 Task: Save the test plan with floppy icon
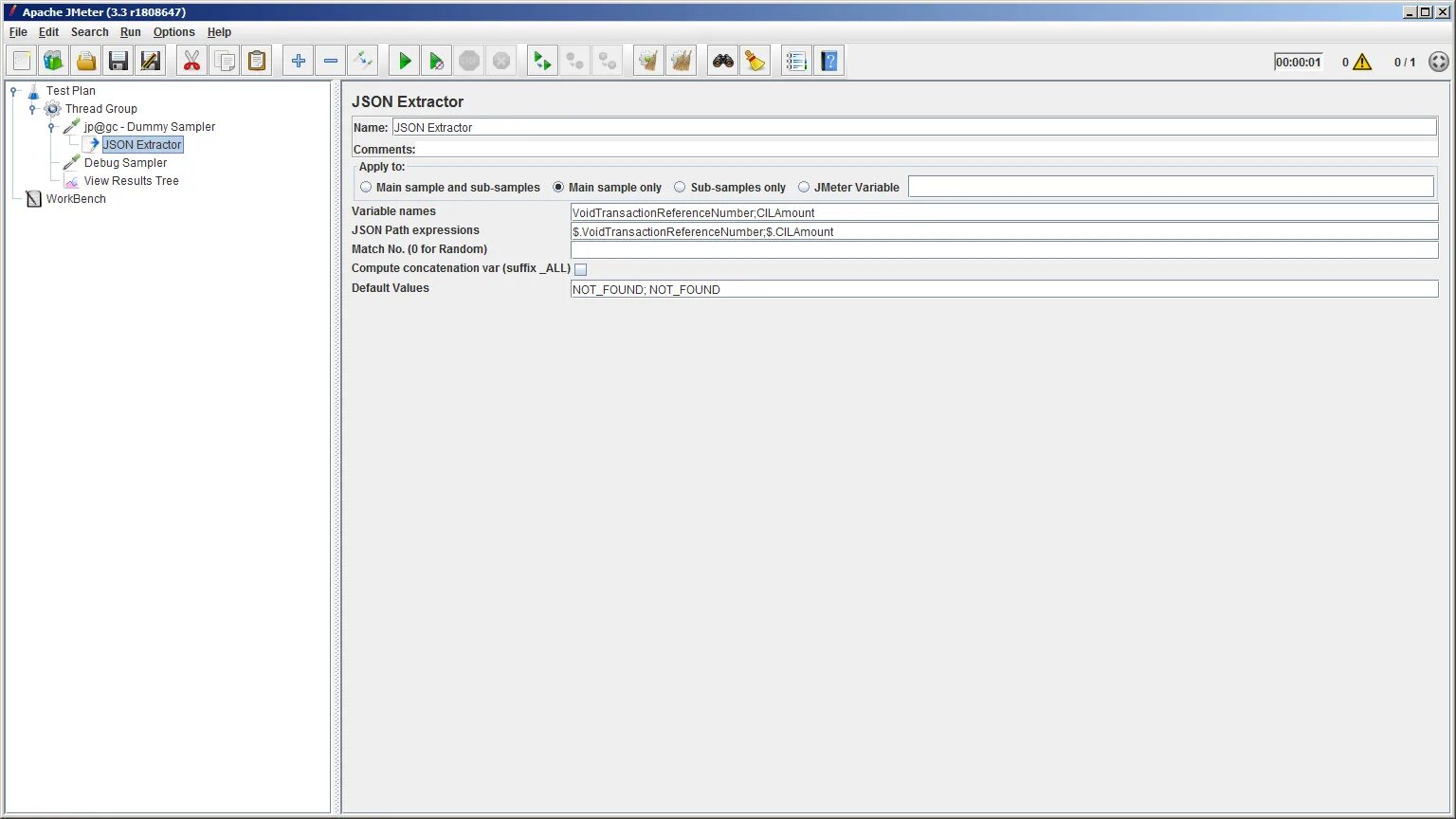118,62
